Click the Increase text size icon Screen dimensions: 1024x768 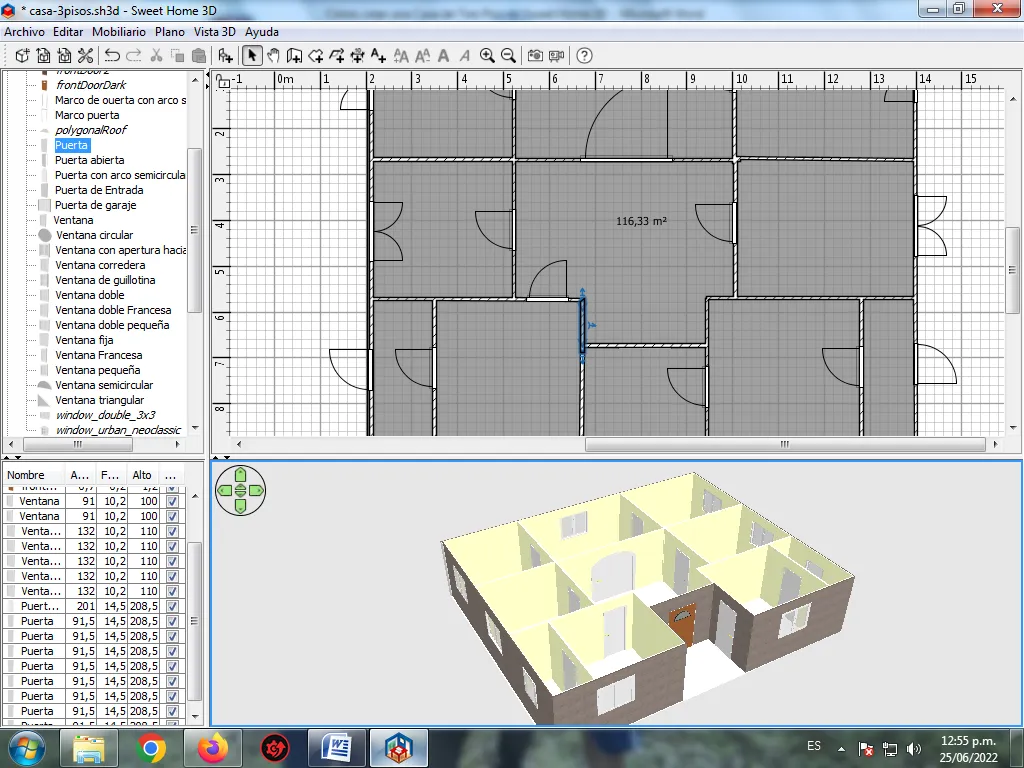click(x=401, y=56)
